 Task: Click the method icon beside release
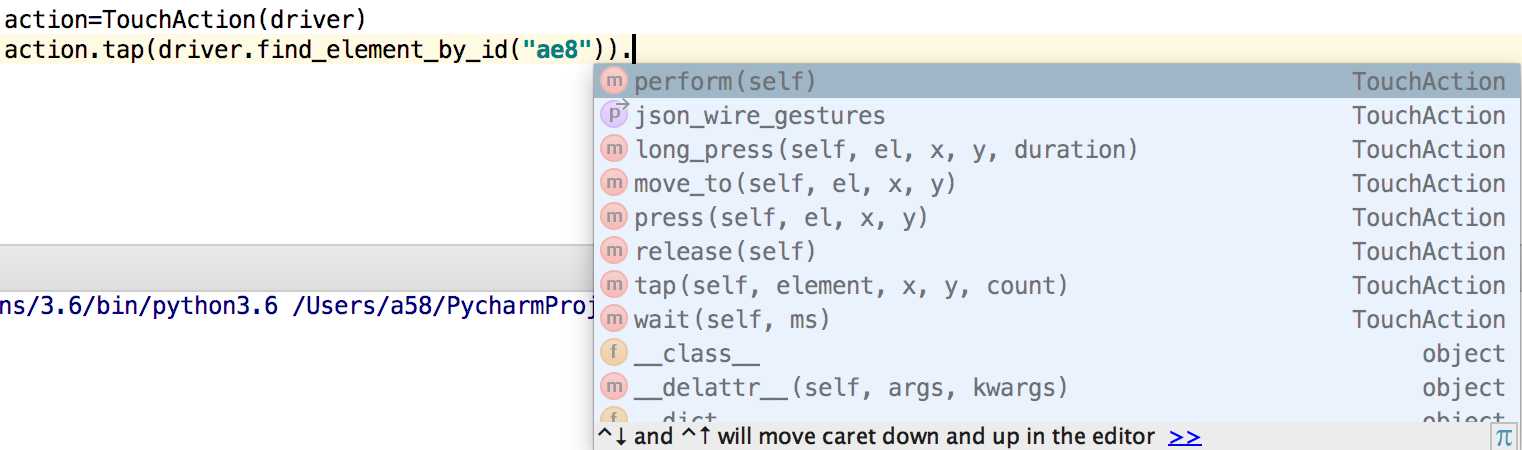click(613, 252)
